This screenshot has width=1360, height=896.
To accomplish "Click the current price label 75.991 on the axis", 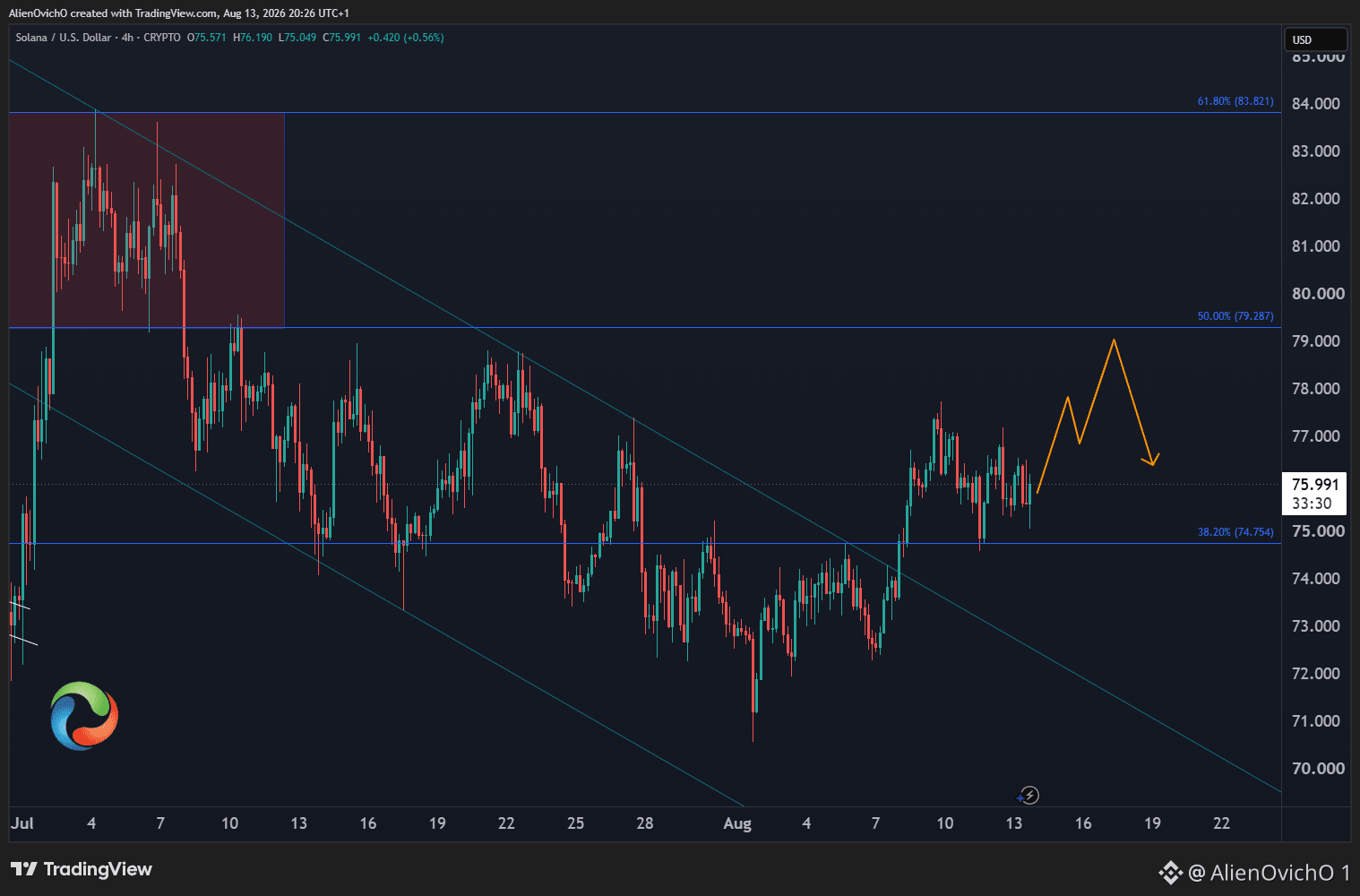I will click(x=1315, y=485).
